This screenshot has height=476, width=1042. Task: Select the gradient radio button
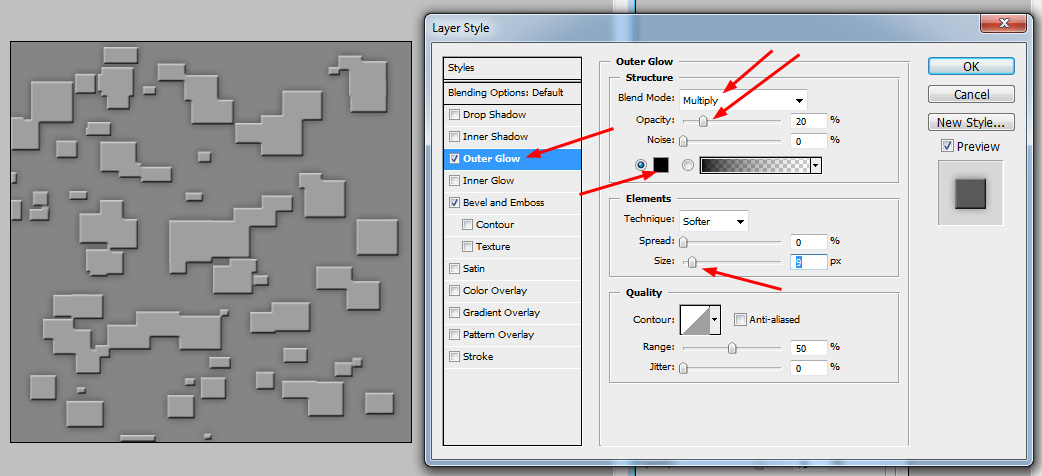[688, 166]
